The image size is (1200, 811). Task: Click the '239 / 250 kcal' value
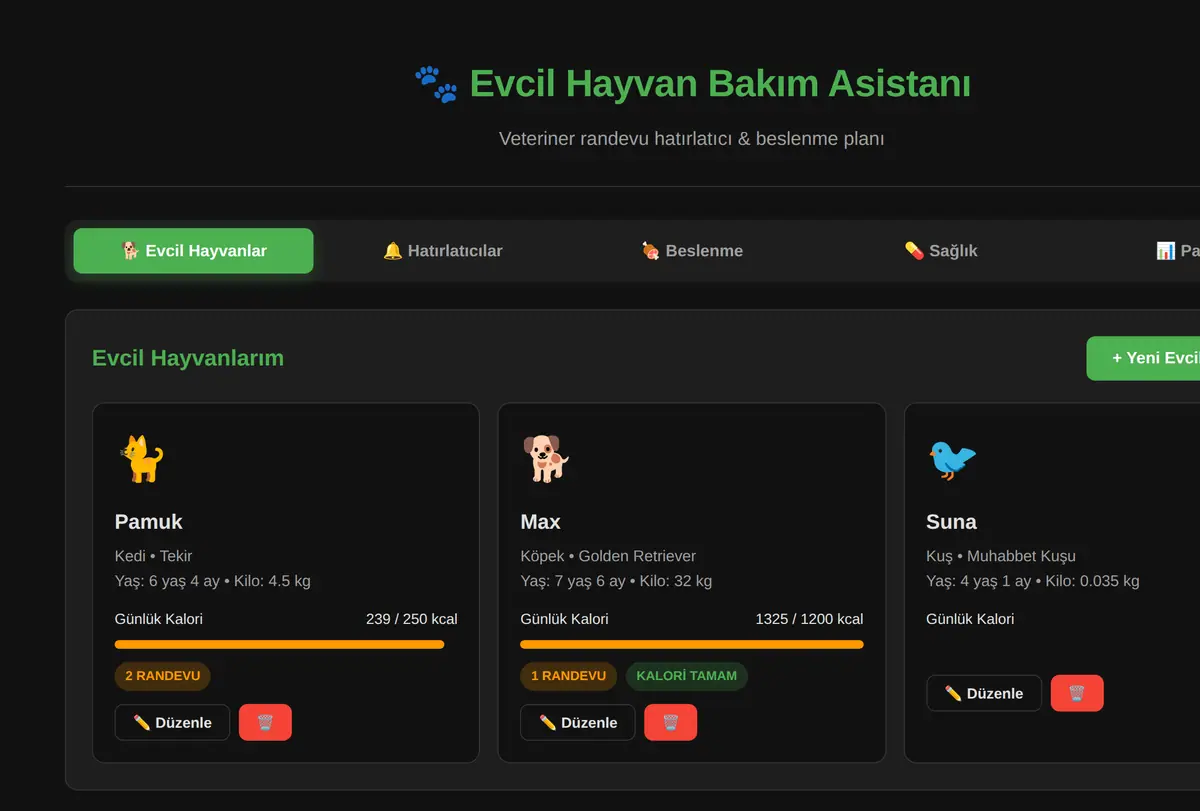point(412,619)
